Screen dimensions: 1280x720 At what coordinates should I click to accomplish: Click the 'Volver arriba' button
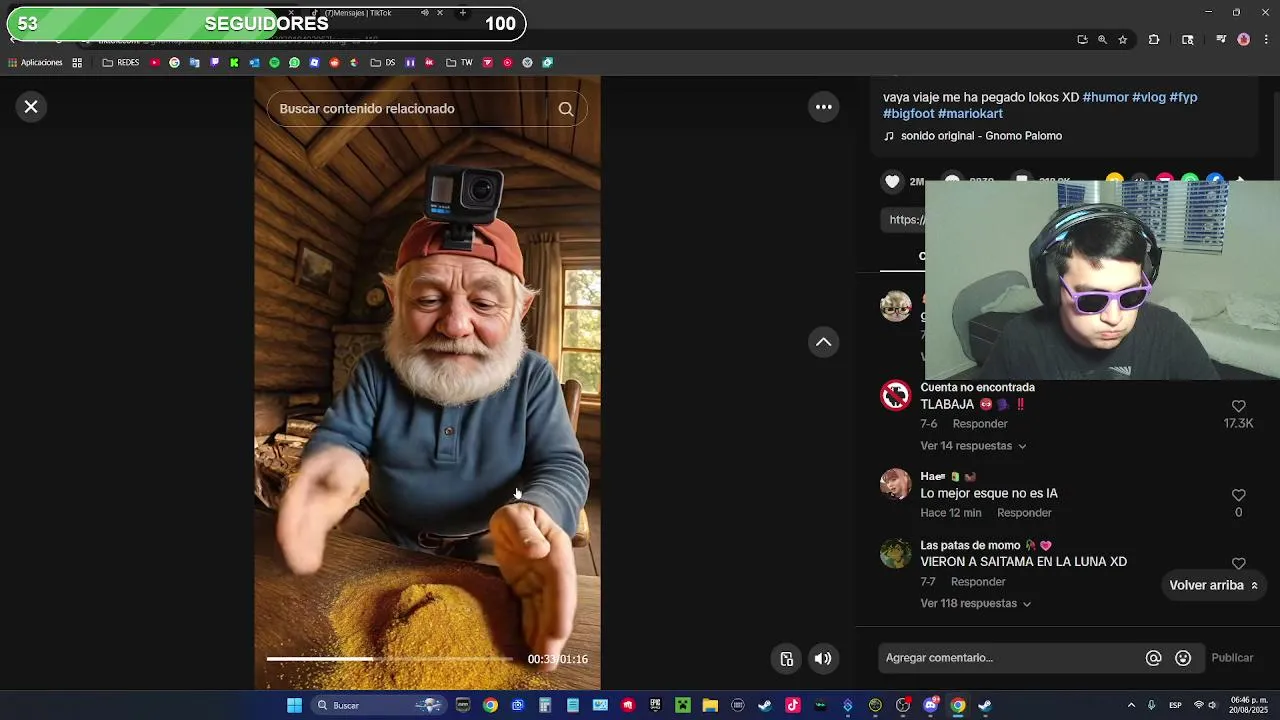(x=1214, y=585)
